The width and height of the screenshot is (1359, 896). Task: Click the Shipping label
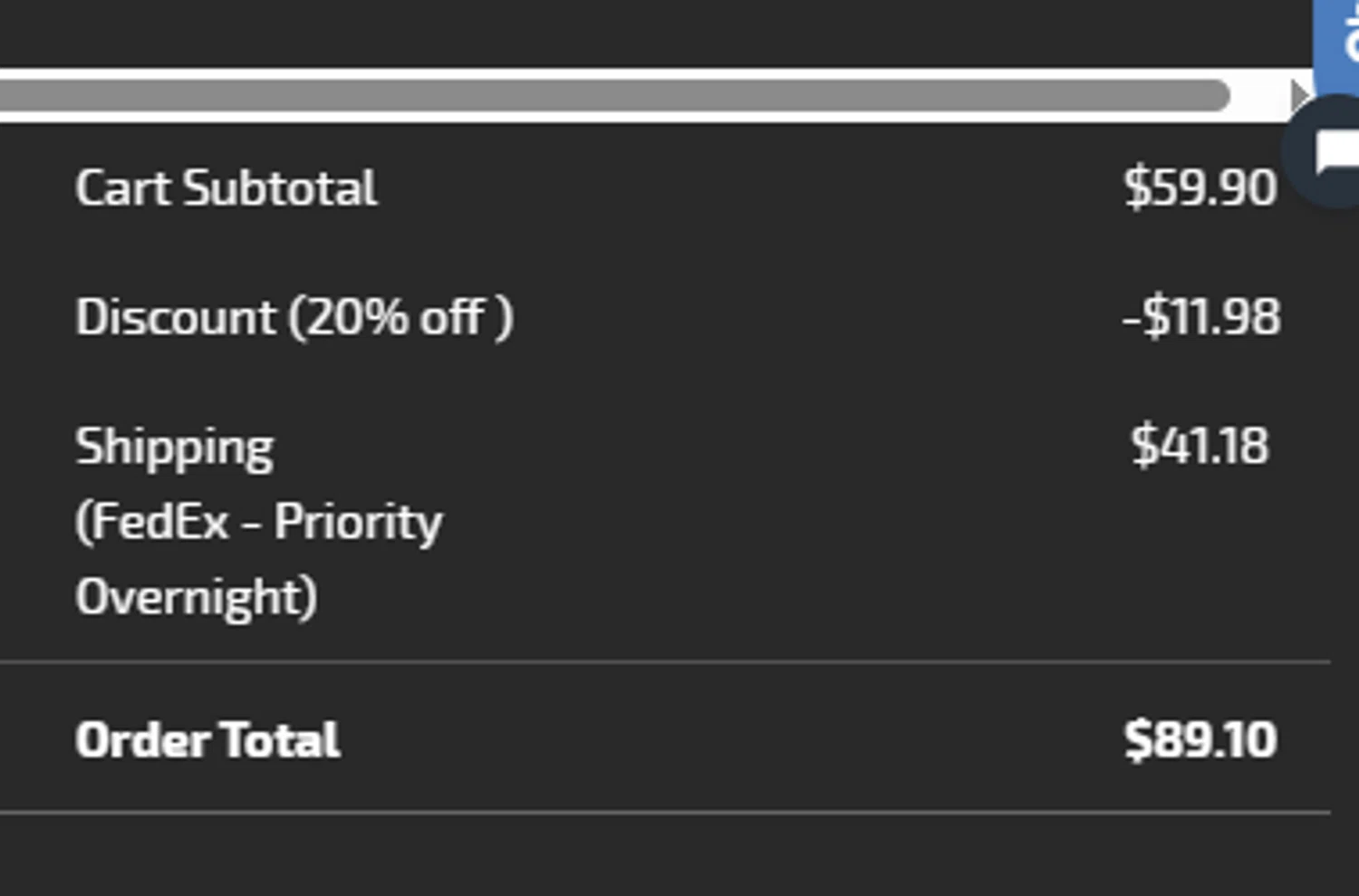tap(174, 448)
